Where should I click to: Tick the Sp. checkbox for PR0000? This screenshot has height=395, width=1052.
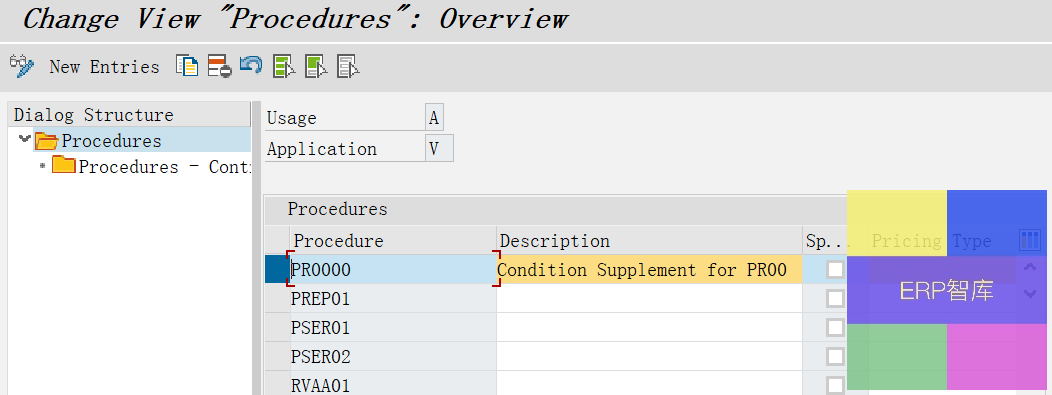pyautogui.click(x=835, y=270)
